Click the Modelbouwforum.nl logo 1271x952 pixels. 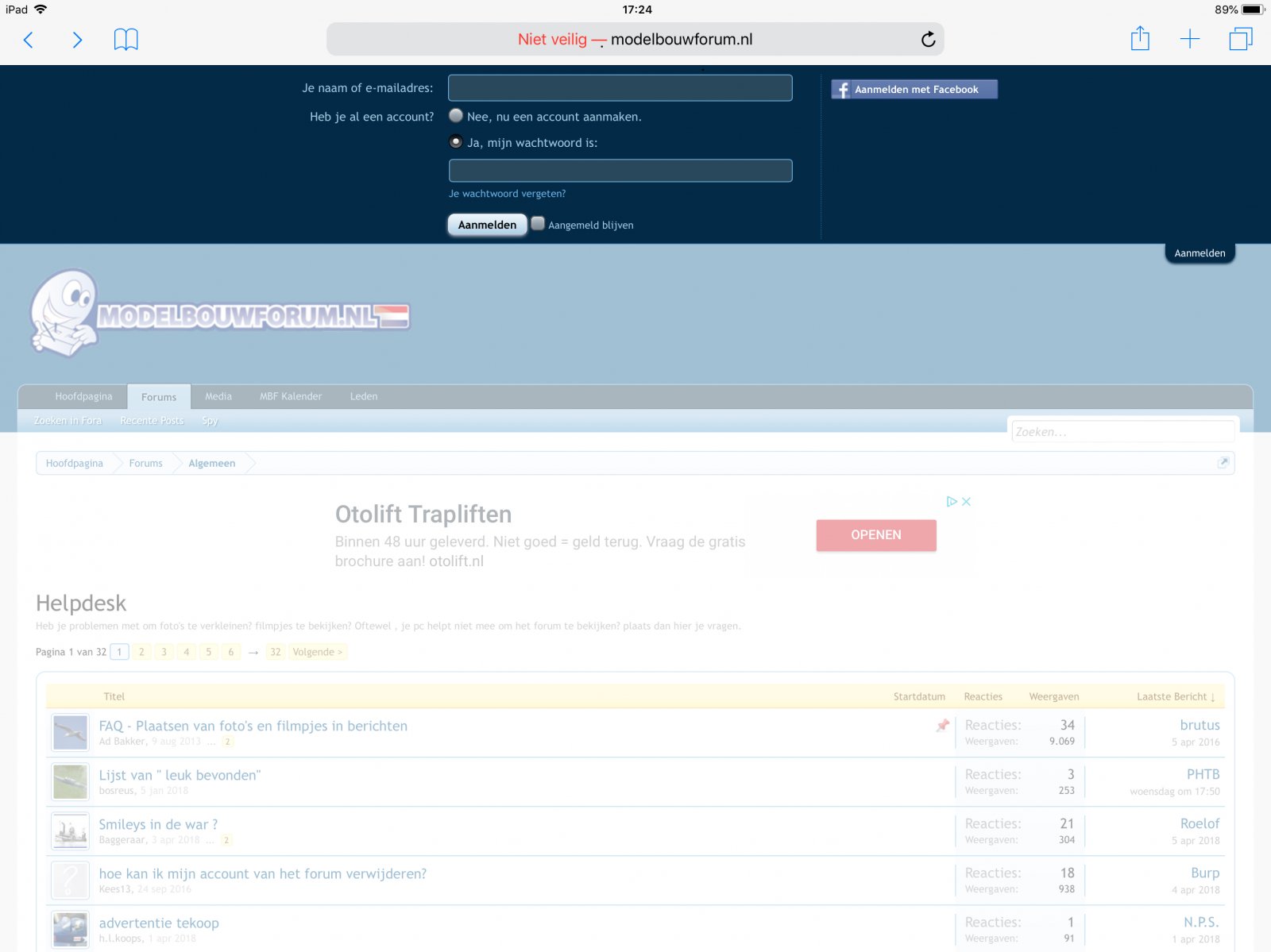click(219, 313)
